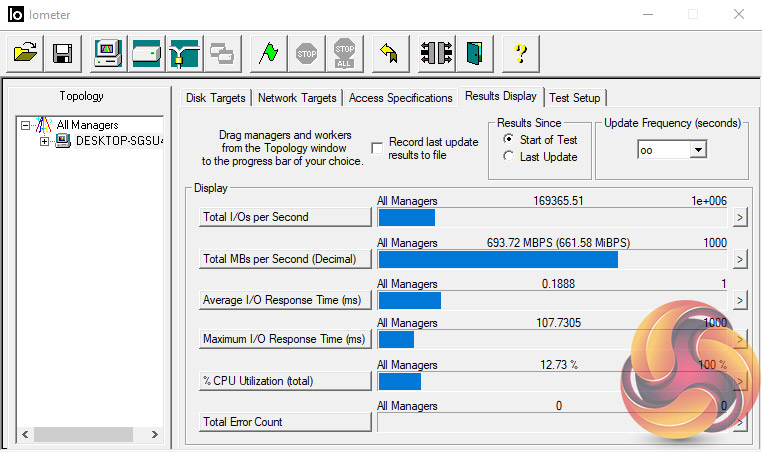Screen dimensions: 762x452
Task: Open a test configuration file
Action: [x=25, y=53]
